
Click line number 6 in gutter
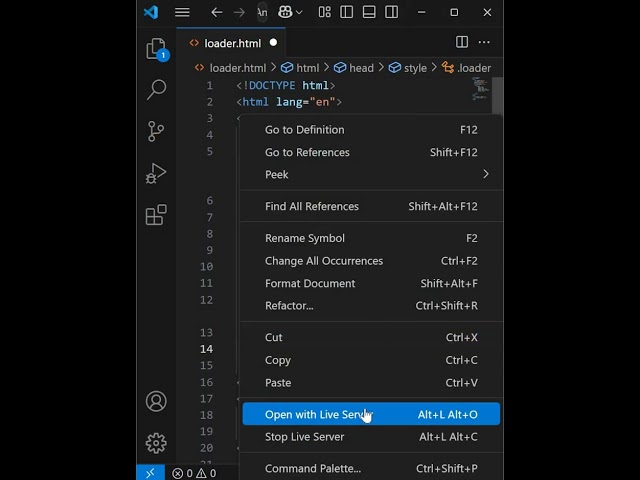(x=209, y=200)
